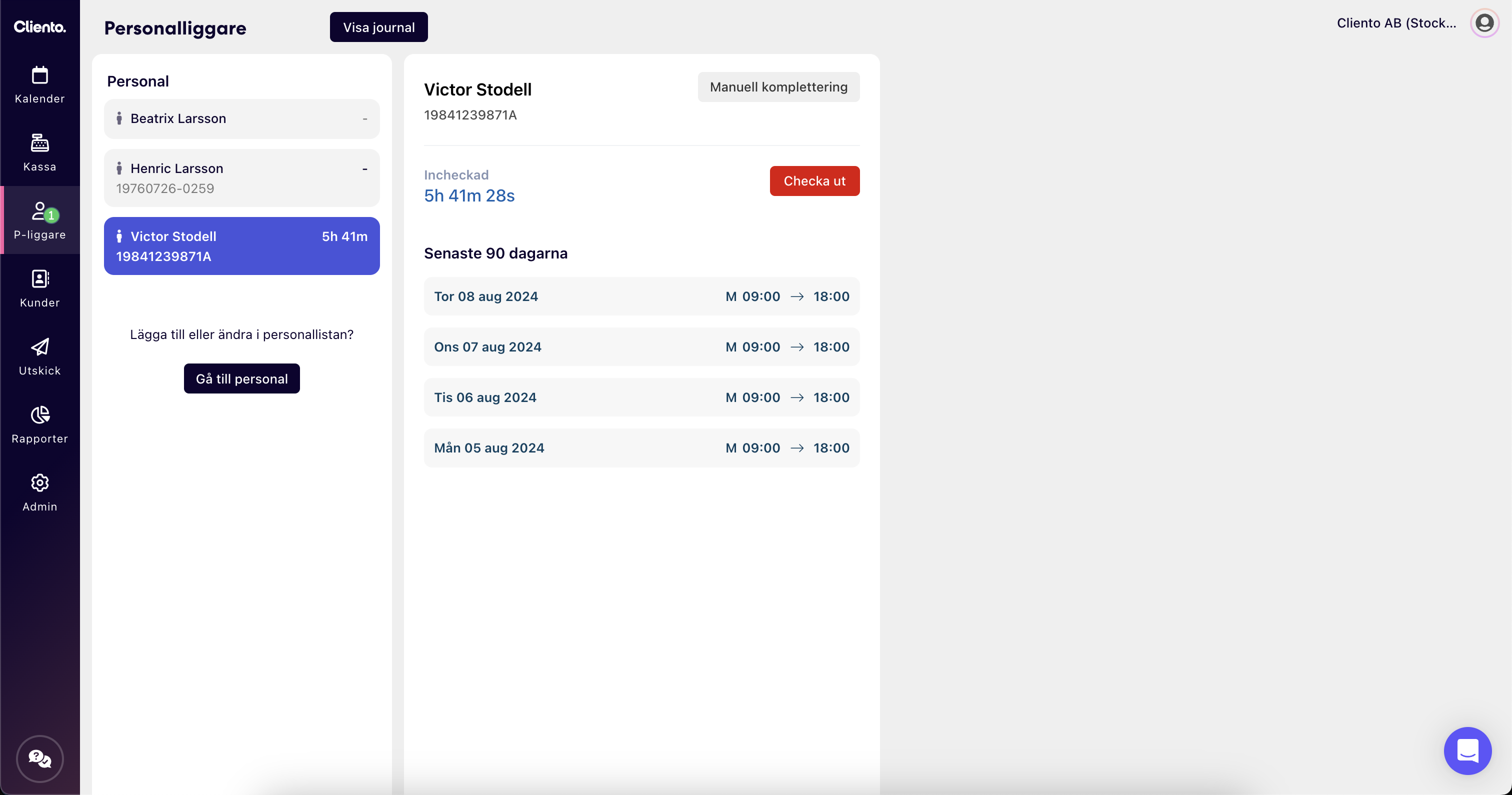
Task: Click the Visa journal button
Action: click(x=378, y=27)
